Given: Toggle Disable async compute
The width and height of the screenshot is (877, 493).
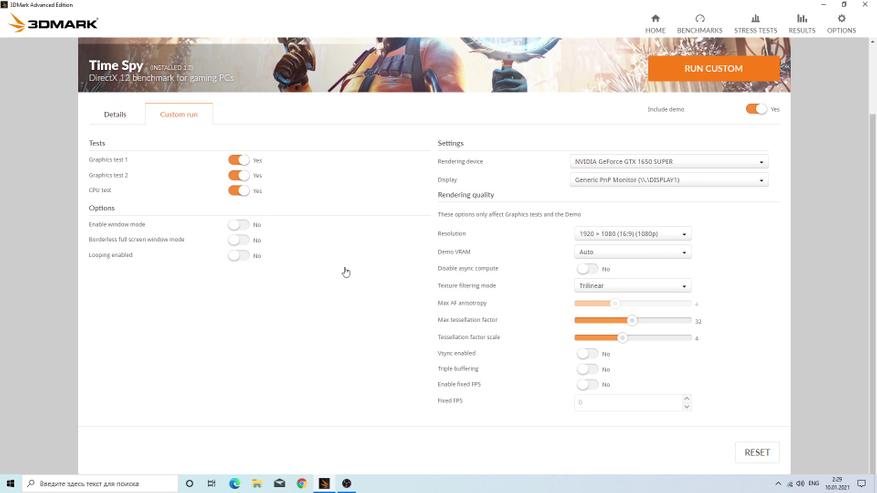Looking at the screenshot, I should 587,269.
